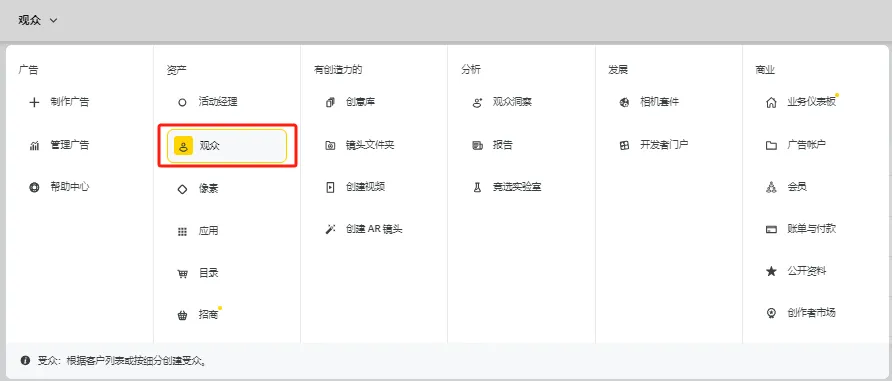Click the camera kit icon beside 相机套件

[624, 103]
